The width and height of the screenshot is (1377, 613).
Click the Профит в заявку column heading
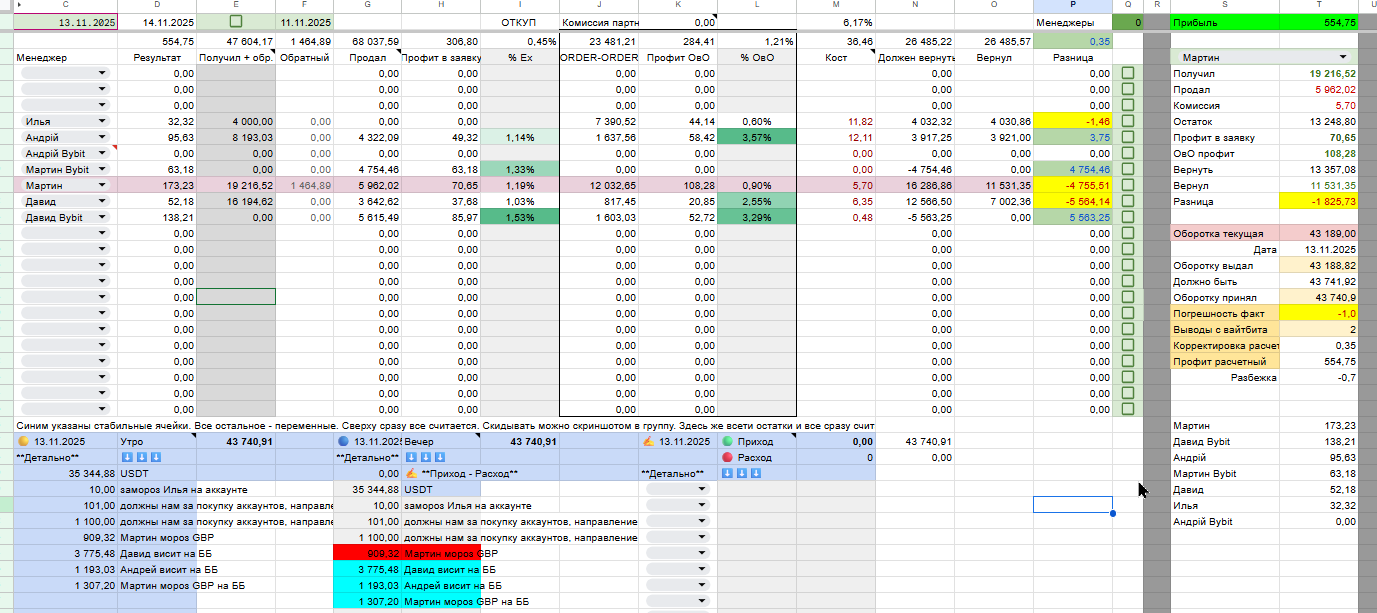pos(441,58)
